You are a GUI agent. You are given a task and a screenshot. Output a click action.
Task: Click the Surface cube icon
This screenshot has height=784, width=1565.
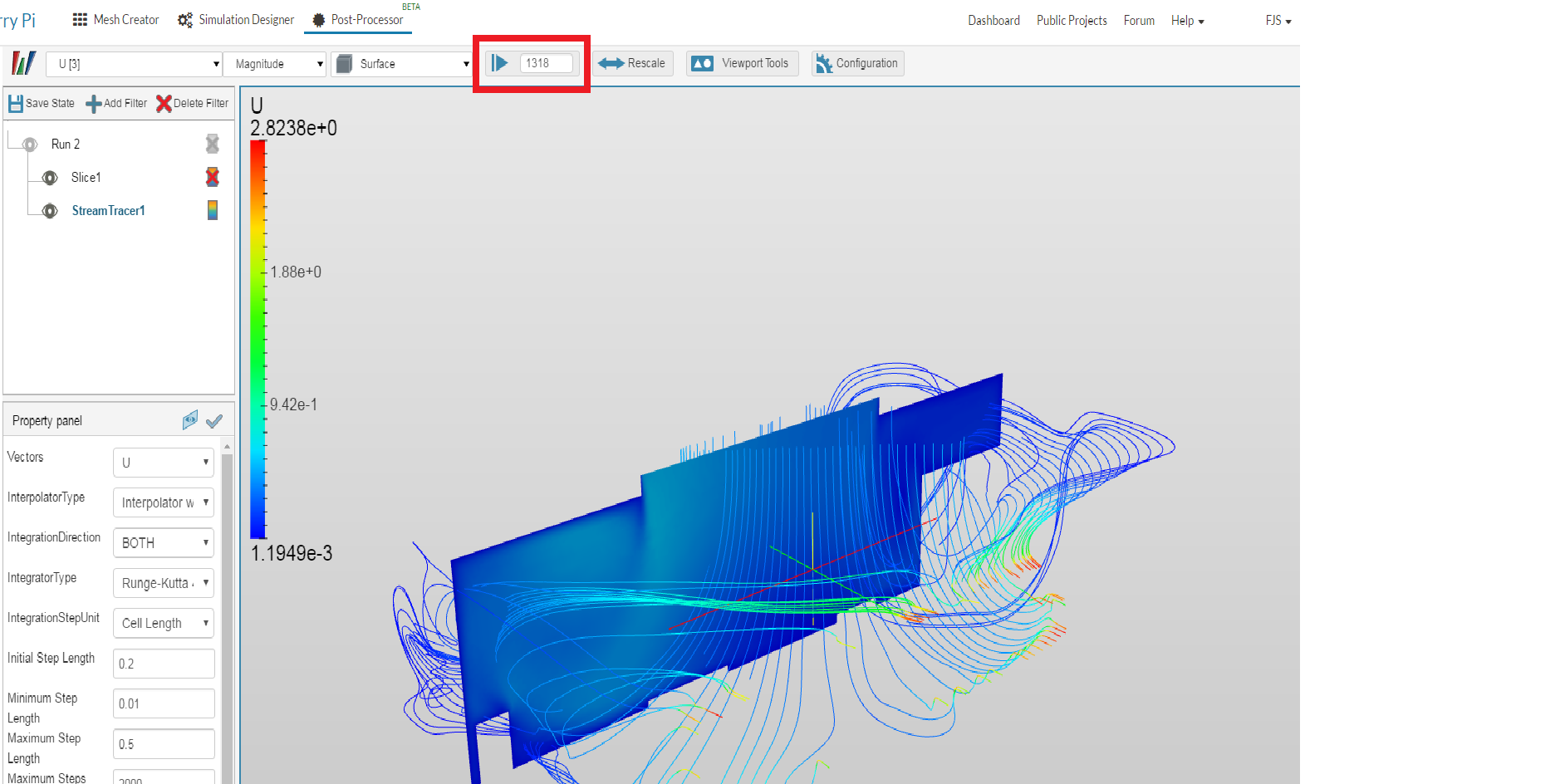pos(344,64)
